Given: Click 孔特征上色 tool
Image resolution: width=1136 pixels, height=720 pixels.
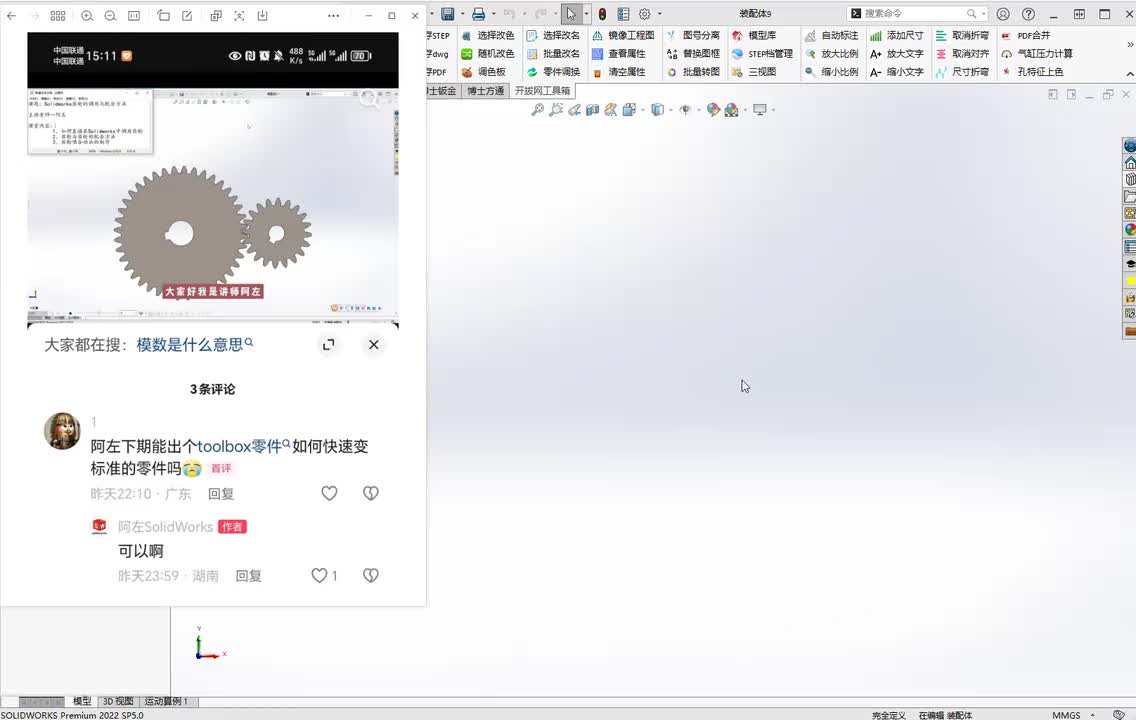Looking at the screenshot, I should [x=1033, y=72].
